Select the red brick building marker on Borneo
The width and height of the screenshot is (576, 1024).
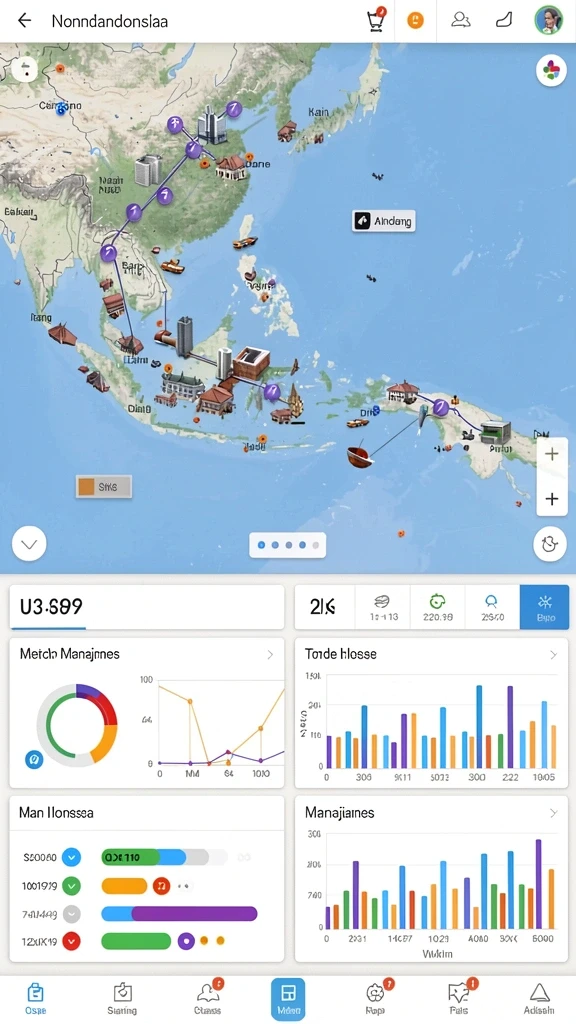251,363
